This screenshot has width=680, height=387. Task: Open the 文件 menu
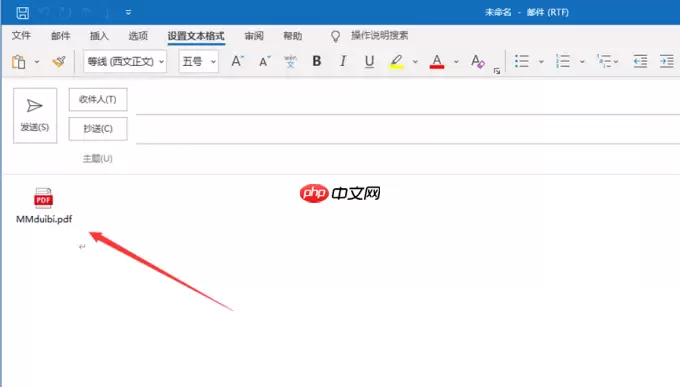21,36
